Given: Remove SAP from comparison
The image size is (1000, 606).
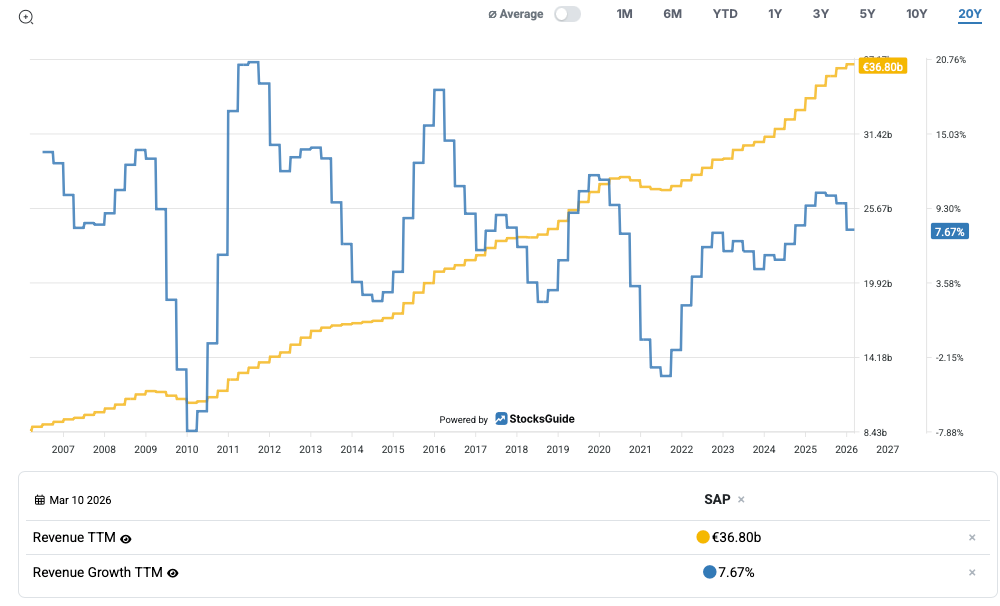Looking at the screenshot, I should pyautogui.click(x=741, y=499).
